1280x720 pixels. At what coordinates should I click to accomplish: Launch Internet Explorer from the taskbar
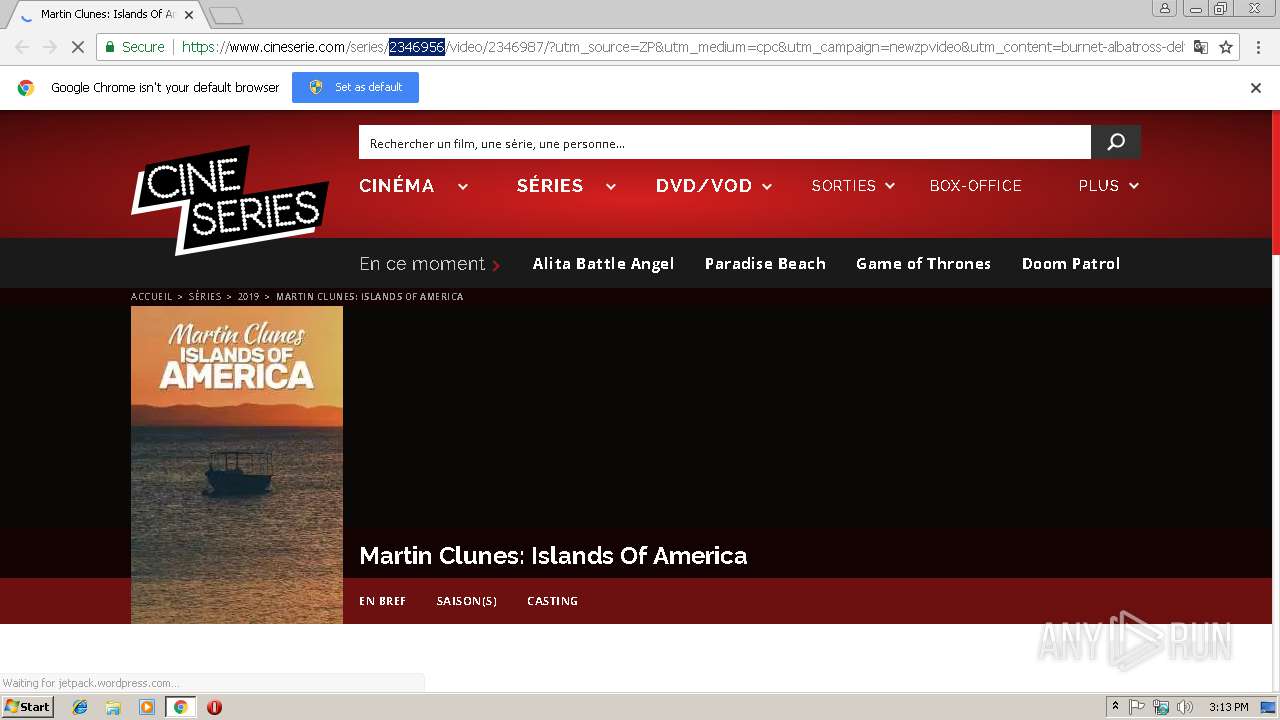[80, 707]
